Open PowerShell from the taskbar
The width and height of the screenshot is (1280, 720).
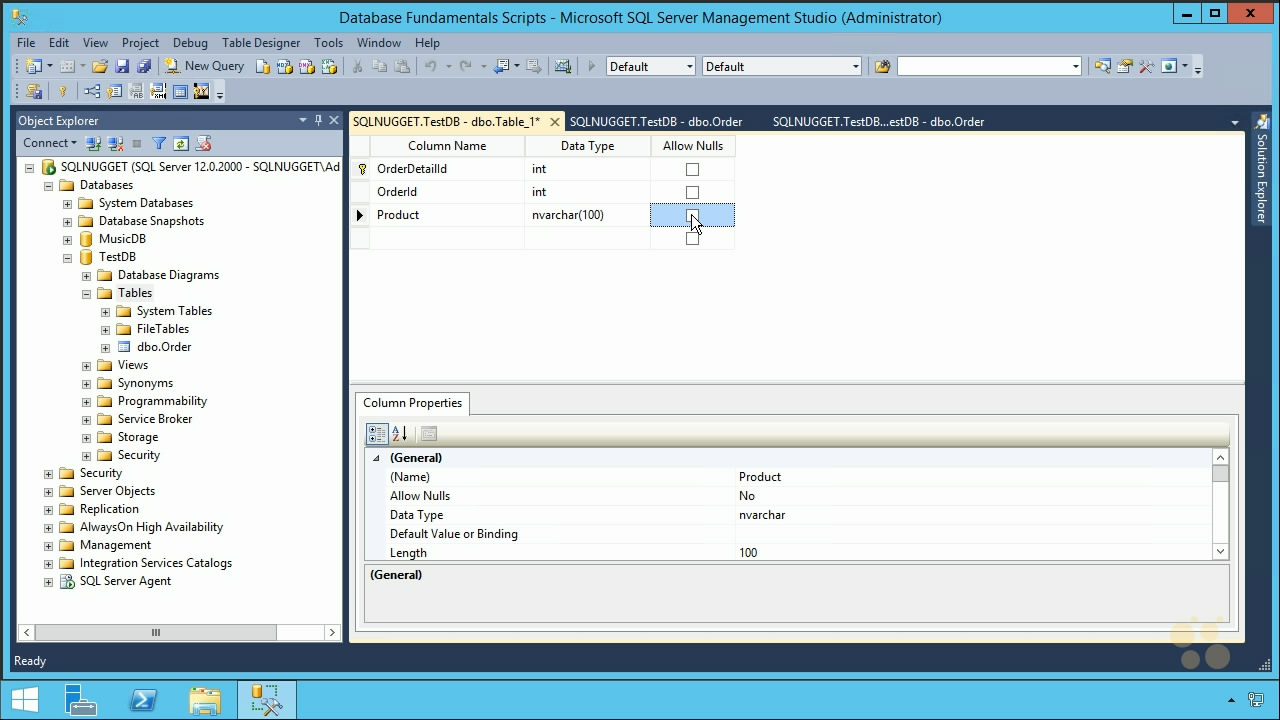click(143, 699)
